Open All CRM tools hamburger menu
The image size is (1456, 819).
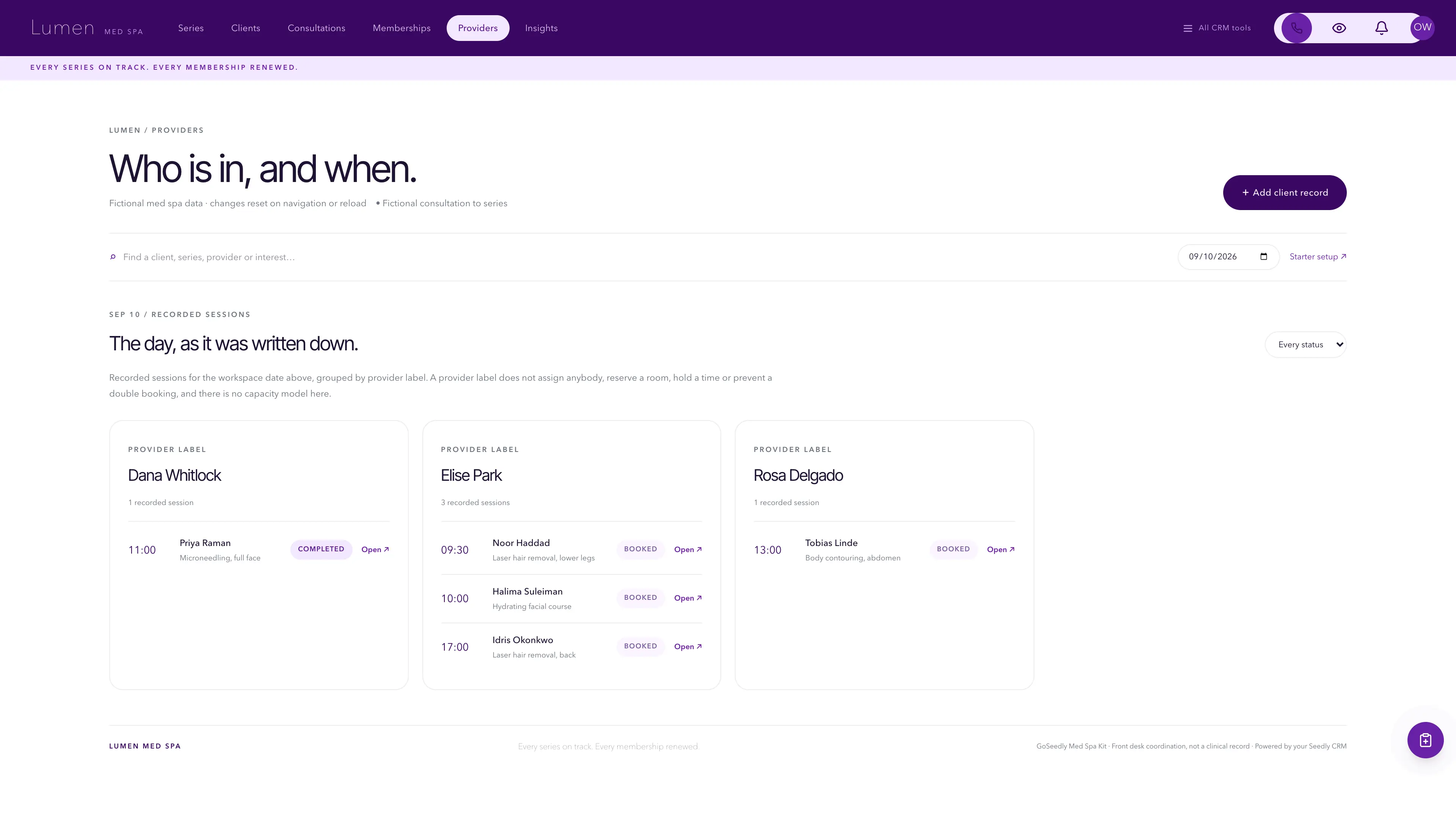click(1217, 28)
